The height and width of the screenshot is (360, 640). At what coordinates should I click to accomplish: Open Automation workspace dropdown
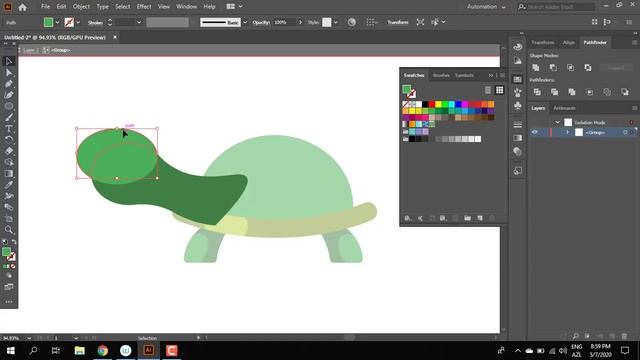(486, 7)
